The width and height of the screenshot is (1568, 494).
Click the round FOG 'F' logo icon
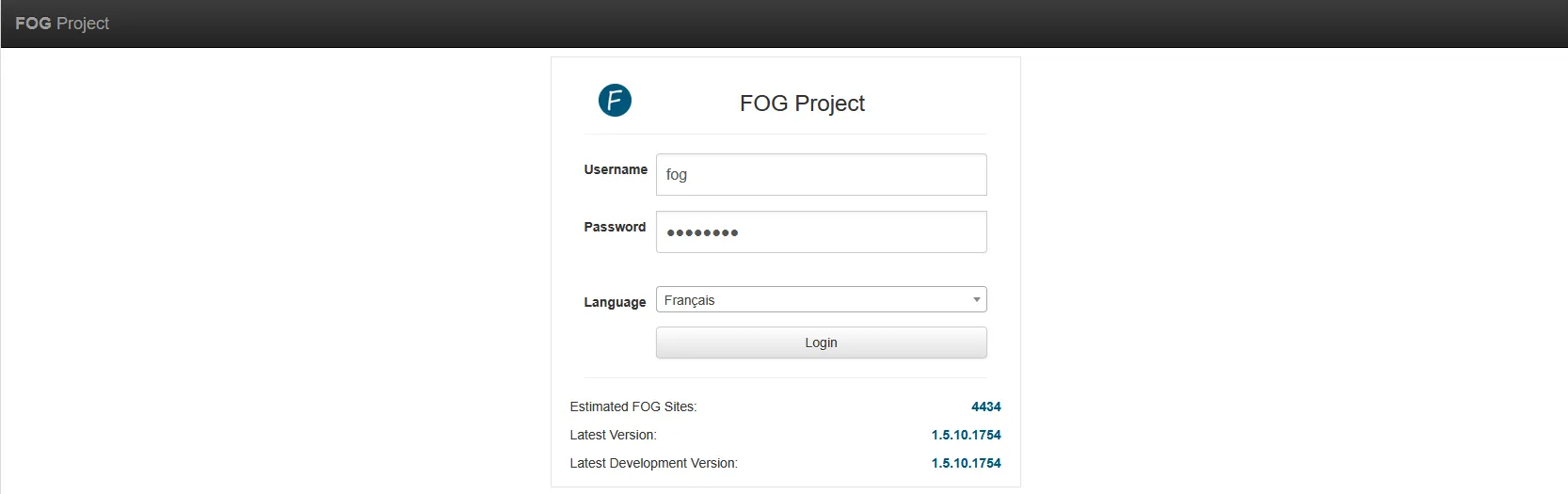(x=615, y=100)
